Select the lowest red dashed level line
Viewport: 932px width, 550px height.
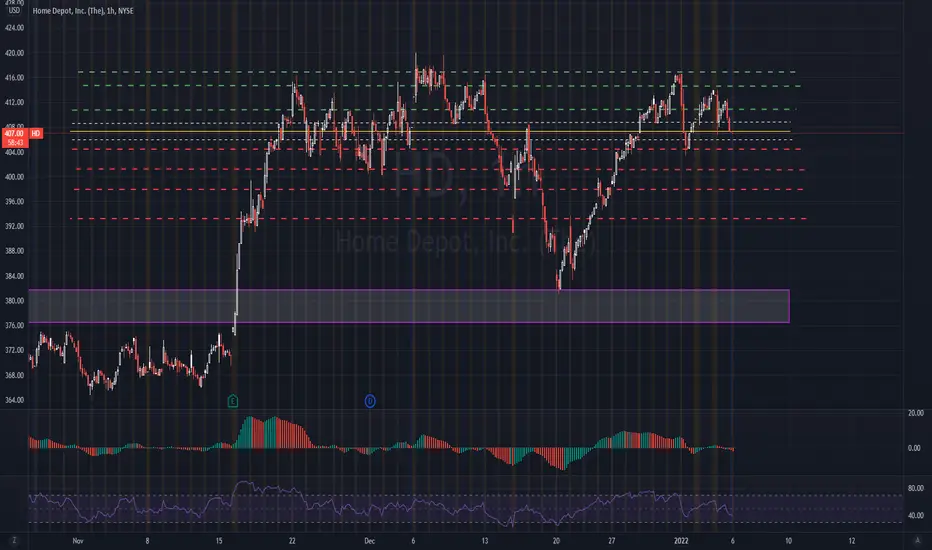439,219
